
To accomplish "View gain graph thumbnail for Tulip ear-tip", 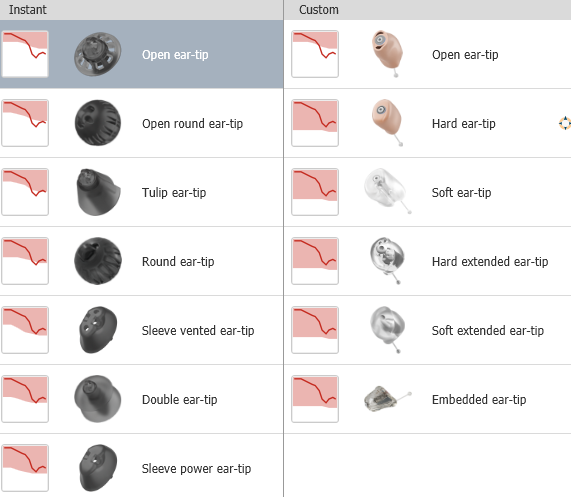I will pyautogui.click(x=25, y=192).
